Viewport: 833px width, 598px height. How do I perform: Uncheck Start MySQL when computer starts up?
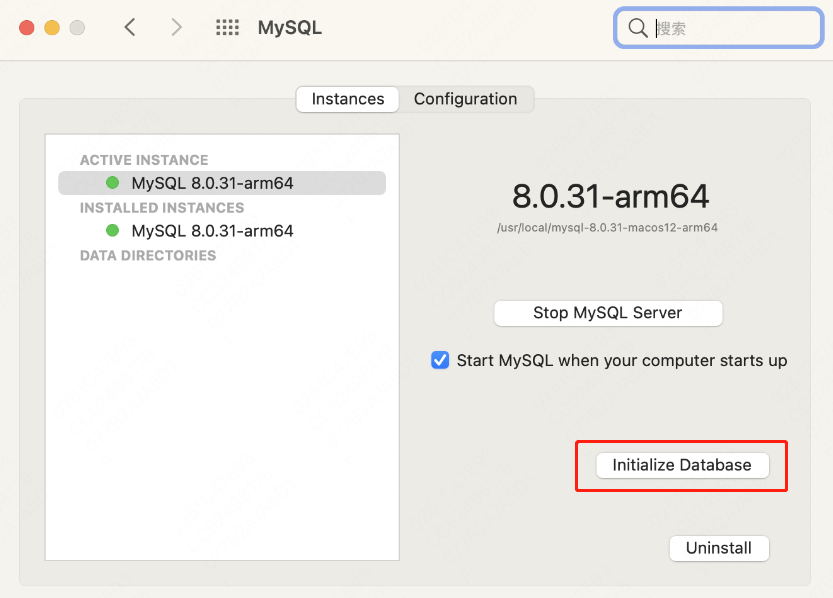[440, 360]
